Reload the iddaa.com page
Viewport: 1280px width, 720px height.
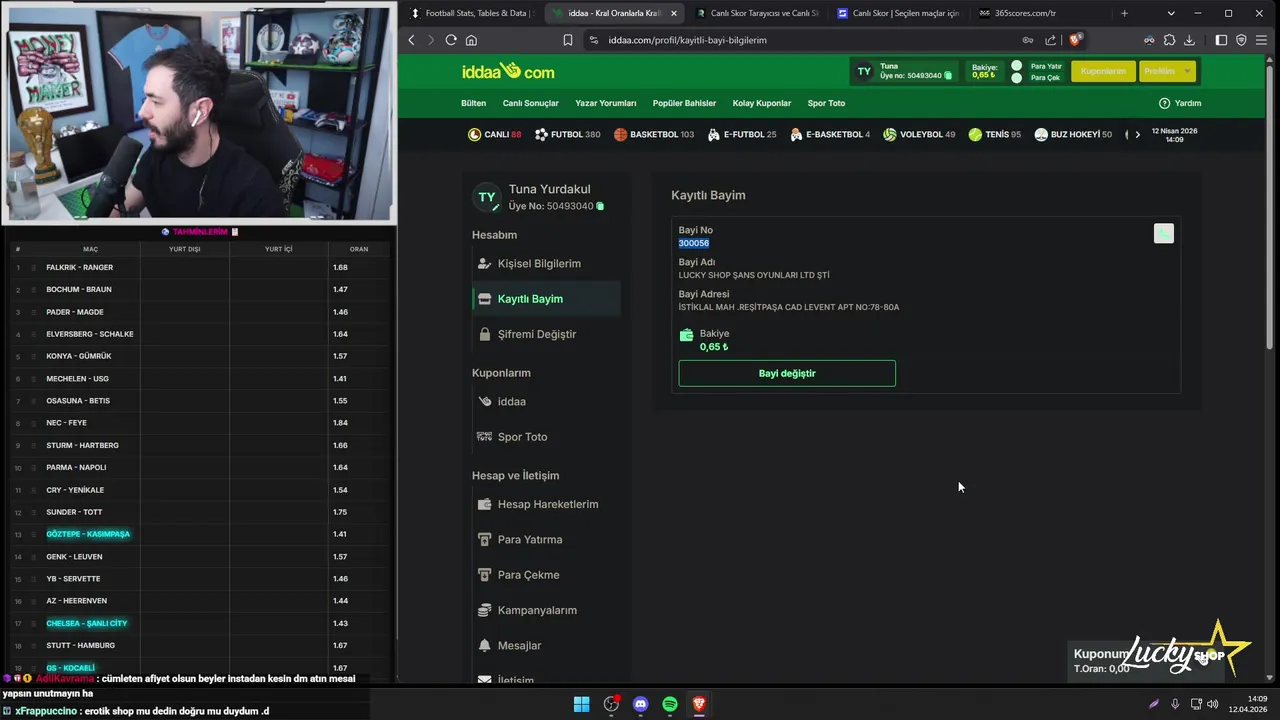451,40
